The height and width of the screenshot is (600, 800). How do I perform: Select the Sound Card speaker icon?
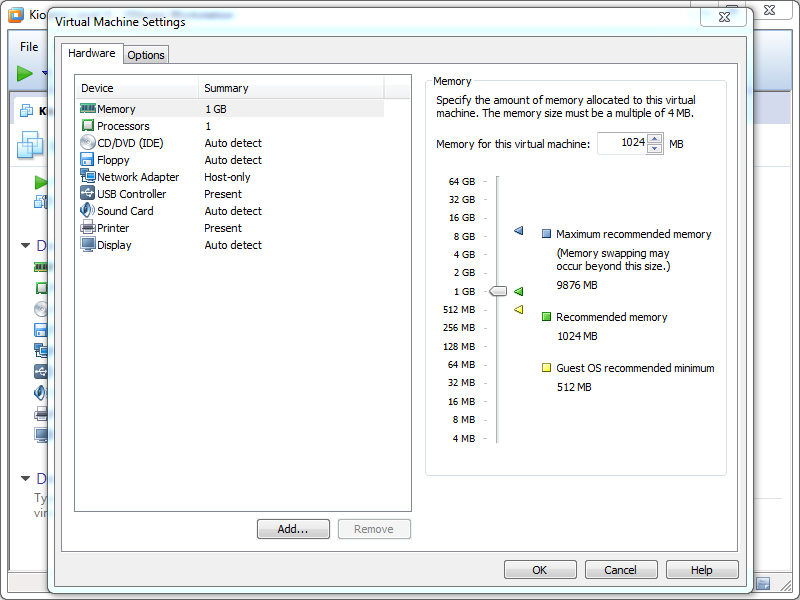point(88,211)
